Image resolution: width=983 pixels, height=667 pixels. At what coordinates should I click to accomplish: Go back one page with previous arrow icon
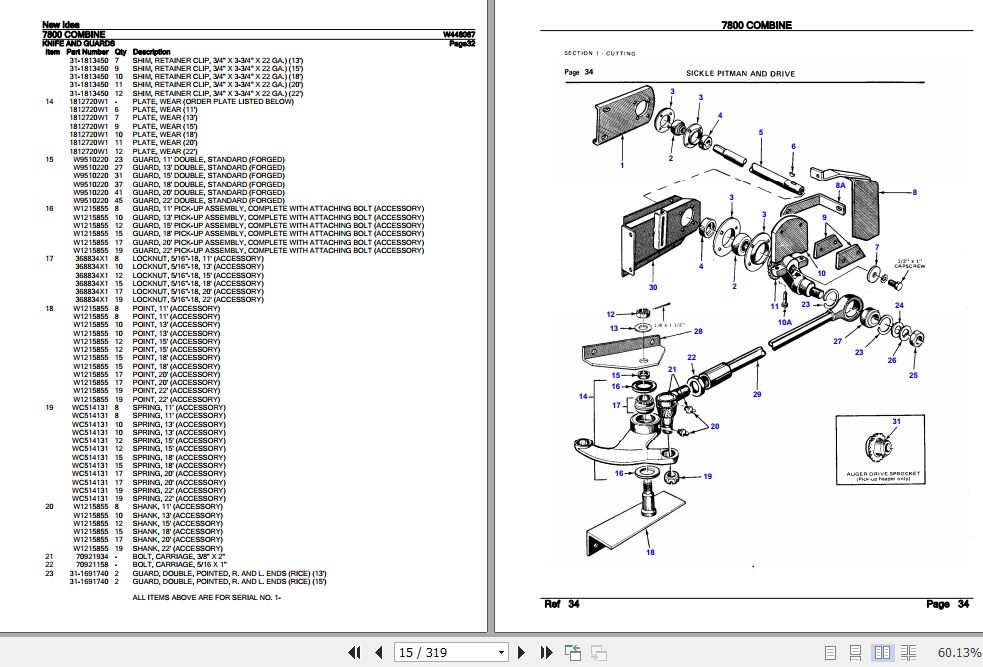point(378,652)
